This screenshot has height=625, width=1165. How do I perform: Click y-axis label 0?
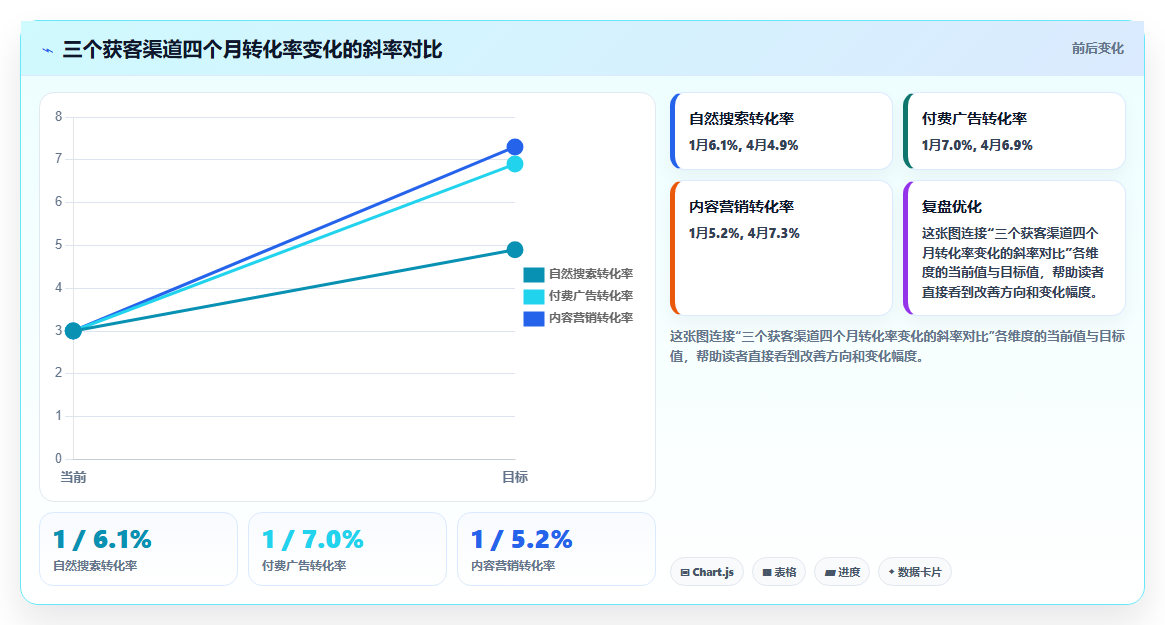[59, 459]
